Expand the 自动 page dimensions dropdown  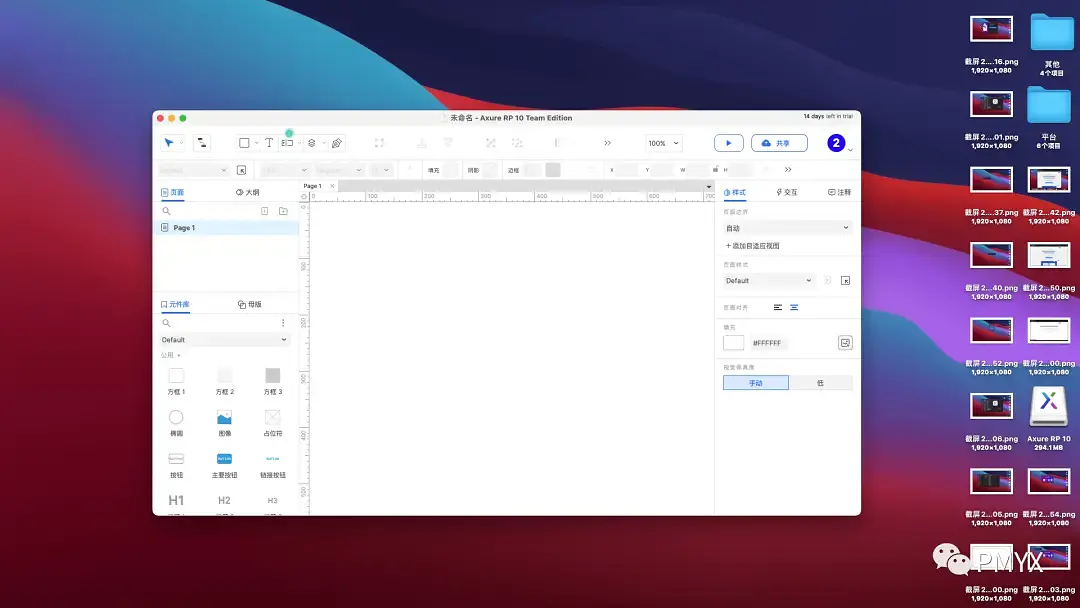click(x=787, y=228)
